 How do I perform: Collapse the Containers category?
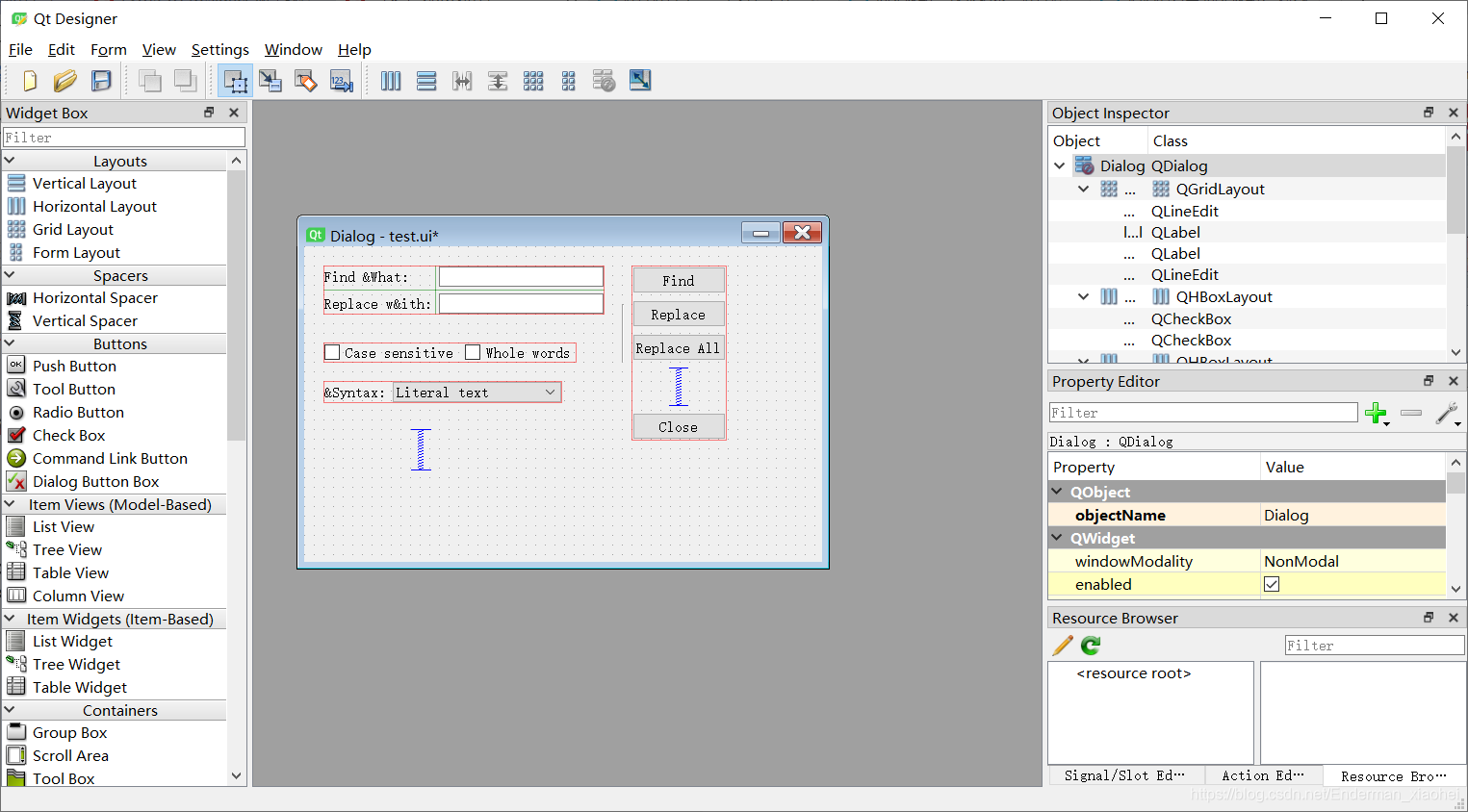coord(11,710)
